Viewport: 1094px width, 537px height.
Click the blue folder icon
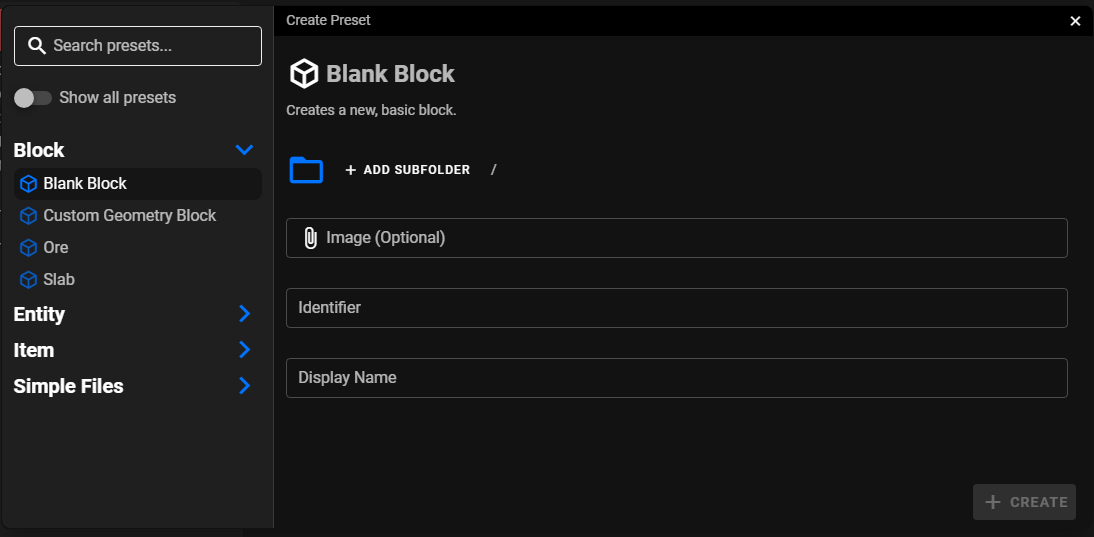(x=306, y=170)
